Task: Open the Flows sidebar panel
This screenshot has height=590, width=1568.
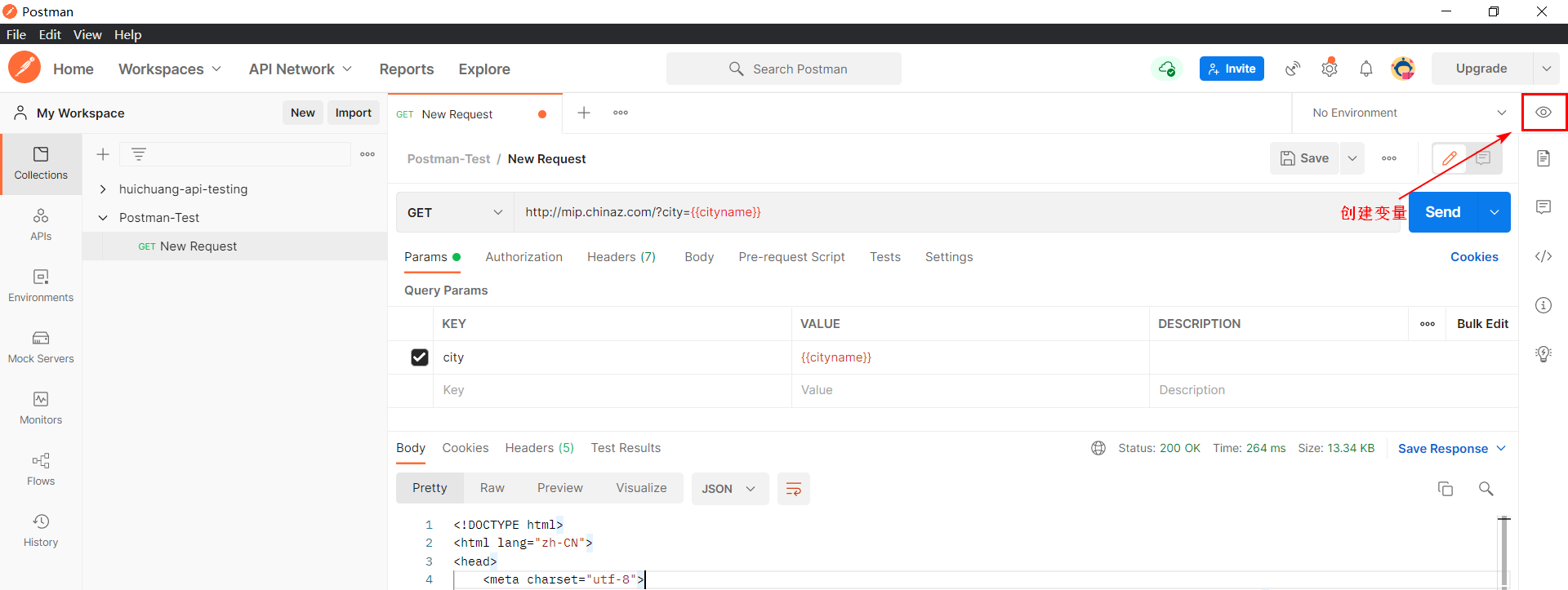Action: pyautogui.click(x=41, y=470)
